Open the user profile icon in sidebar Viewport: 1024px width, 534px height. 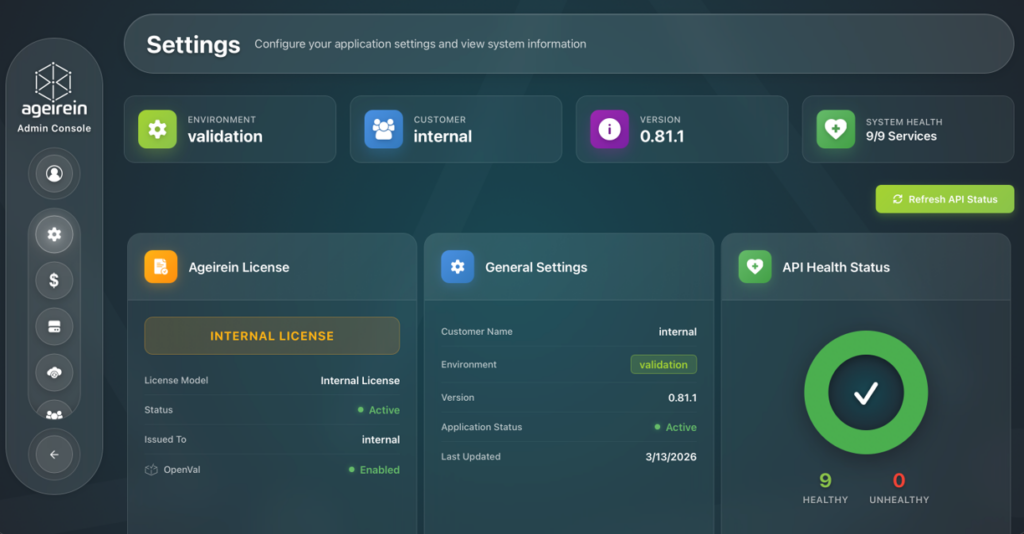(x=54, y=173)
